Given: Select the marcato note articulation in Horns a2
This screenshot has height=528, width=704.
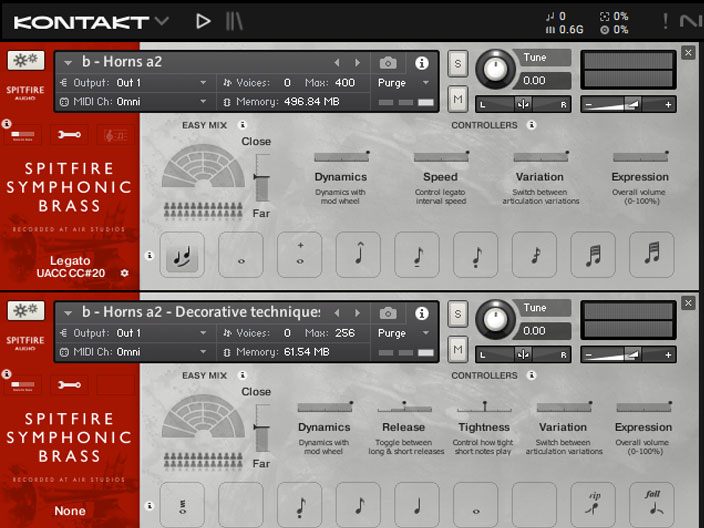Looking at the screenshot, I should pyautogui.click(x=358, y=255).
